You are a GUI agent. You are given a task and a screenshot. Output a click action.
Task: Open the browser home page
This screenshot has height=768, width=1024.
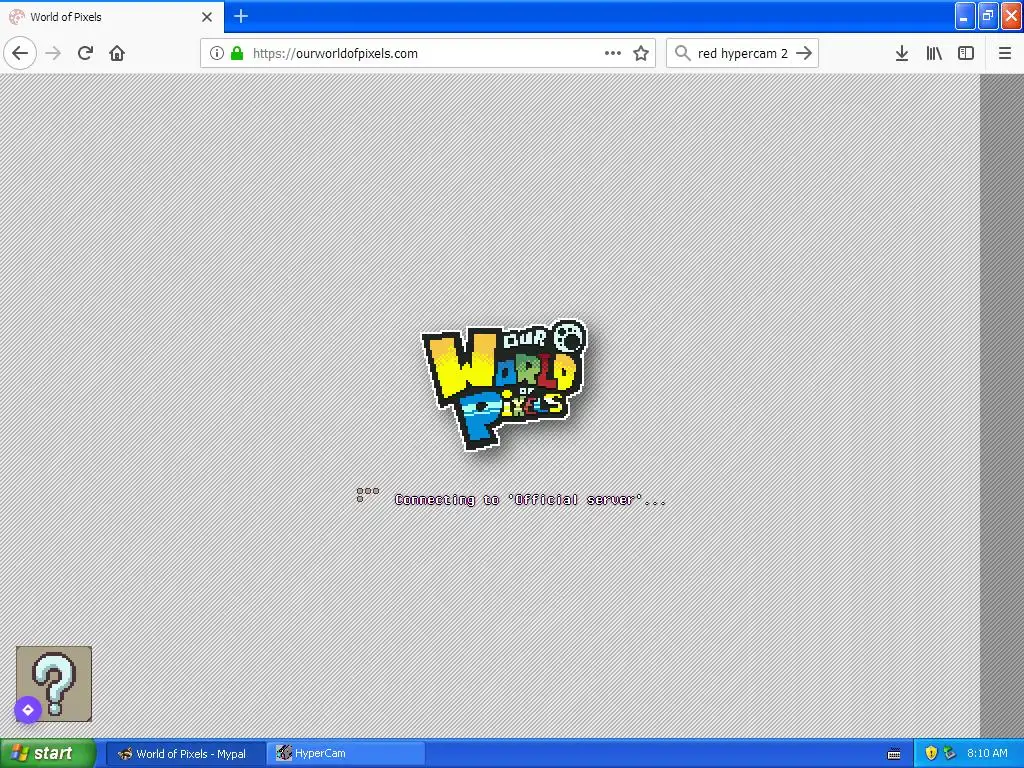pos(117,53)
